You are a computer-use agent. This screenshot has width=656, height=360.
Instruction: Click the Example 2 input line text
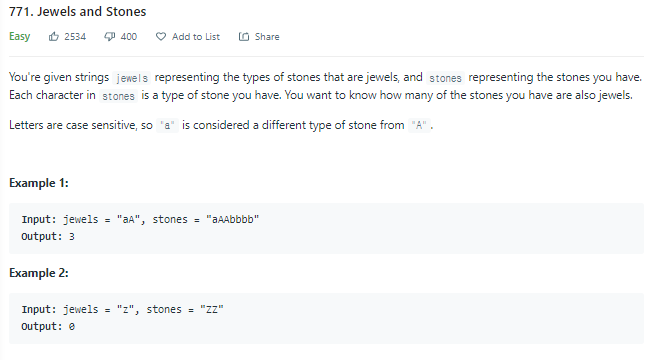(x=123, y=309)
